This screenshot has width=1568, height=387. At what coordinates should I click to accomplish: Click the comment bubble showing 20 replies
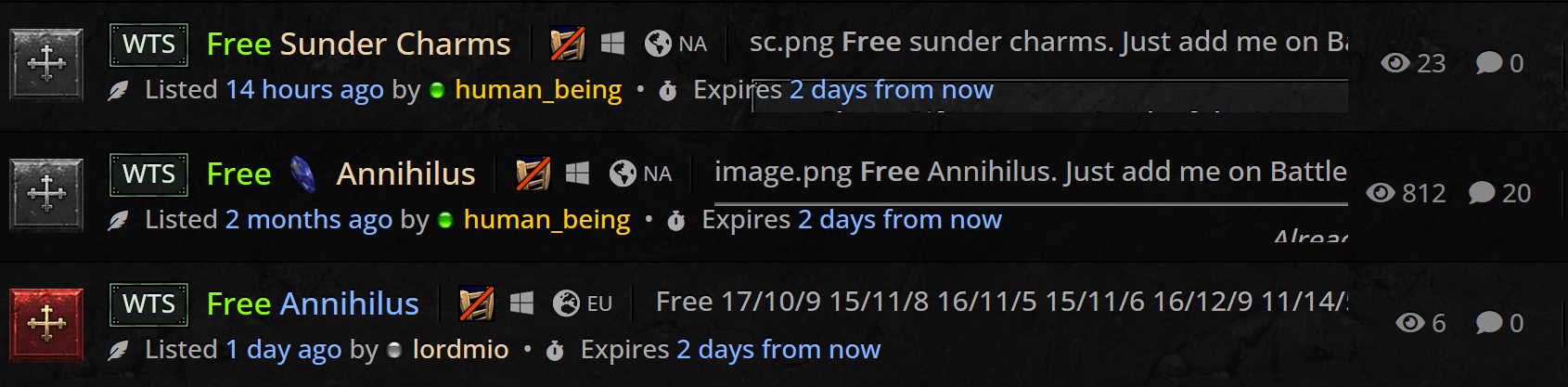pos(1482,193)
